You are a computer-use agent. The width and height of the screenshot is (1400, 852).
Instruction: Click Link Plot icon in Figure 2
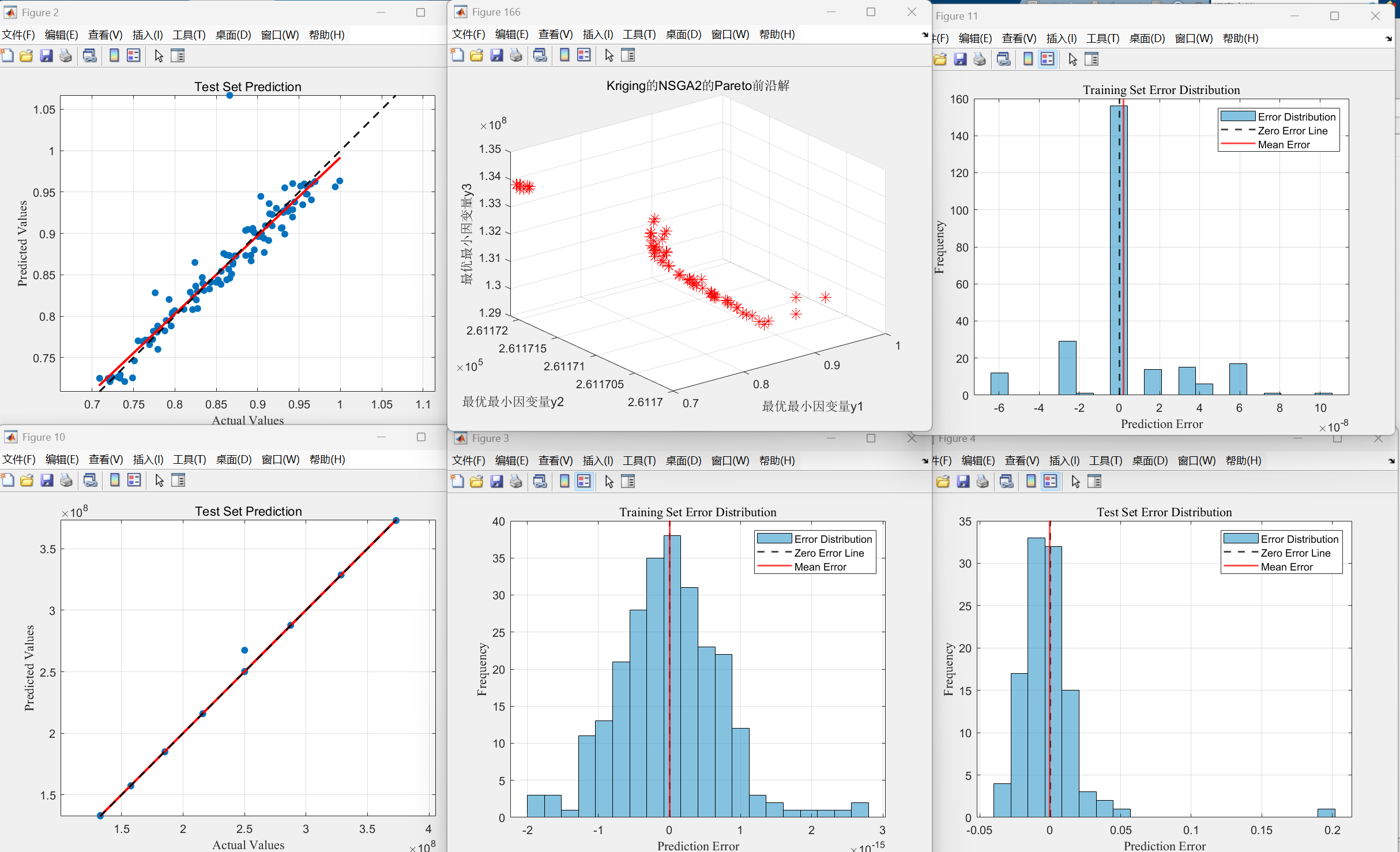click(89, 56)
